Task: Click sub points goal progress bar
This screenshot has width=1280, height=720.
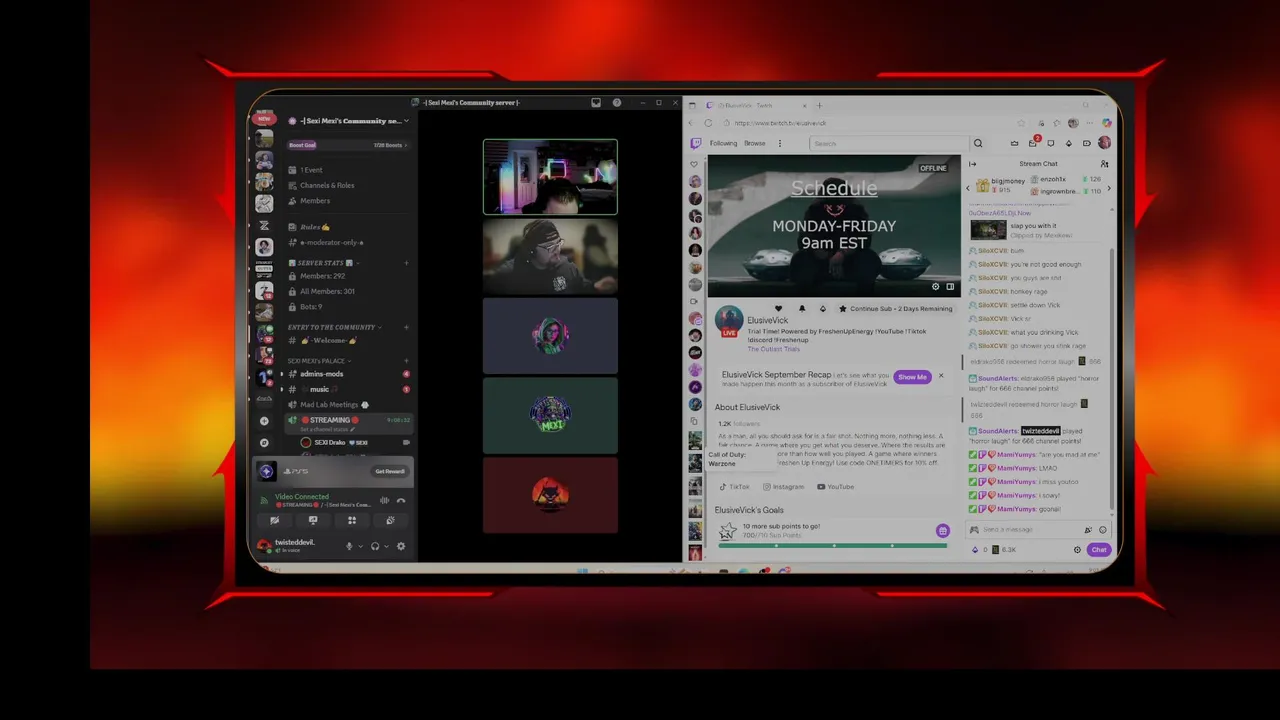Action: (x=832, y=545)
